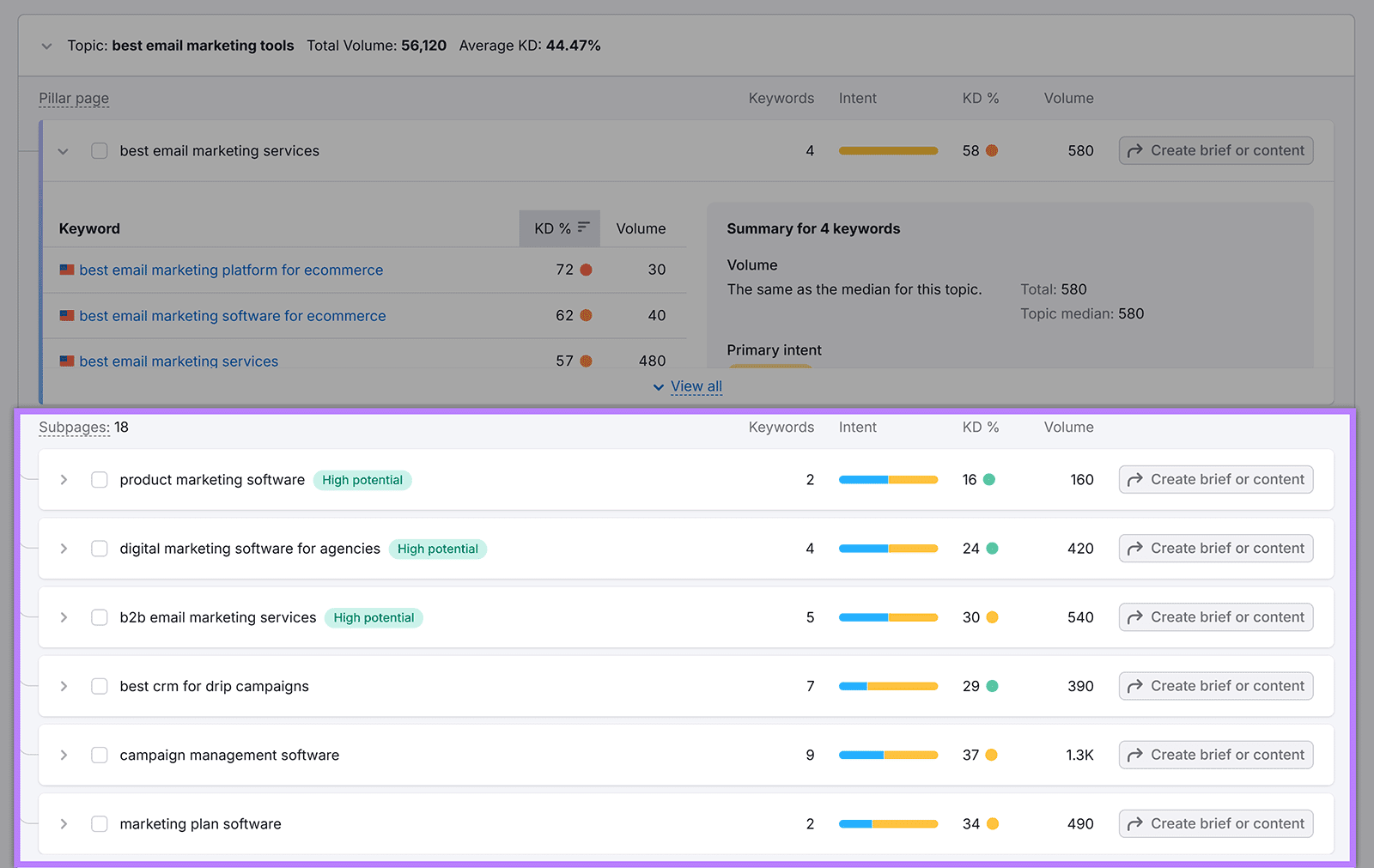Viewport: 1374px width, 868px height.
Task: Click the KD % sort icon
Action: pos(585,228)
